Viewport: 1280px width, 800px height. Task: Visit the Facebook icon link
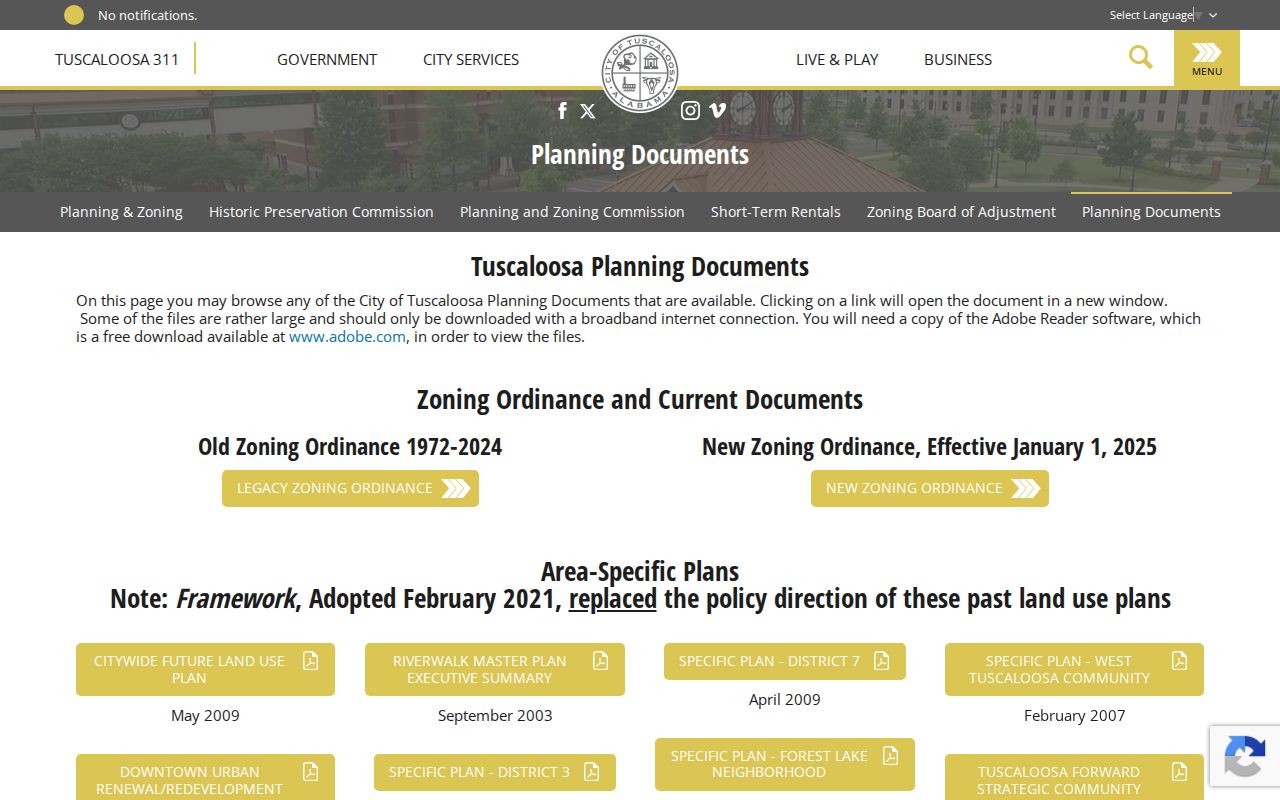(562, 111)
